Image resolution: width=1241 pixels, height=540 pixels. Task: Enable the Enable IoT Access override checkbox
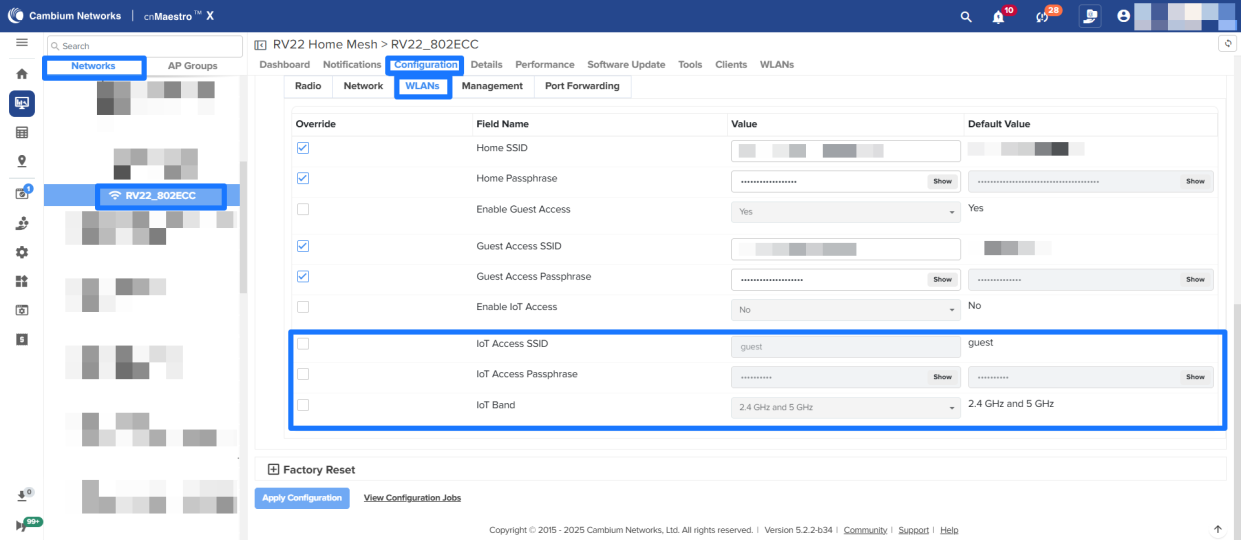[303, 307]
